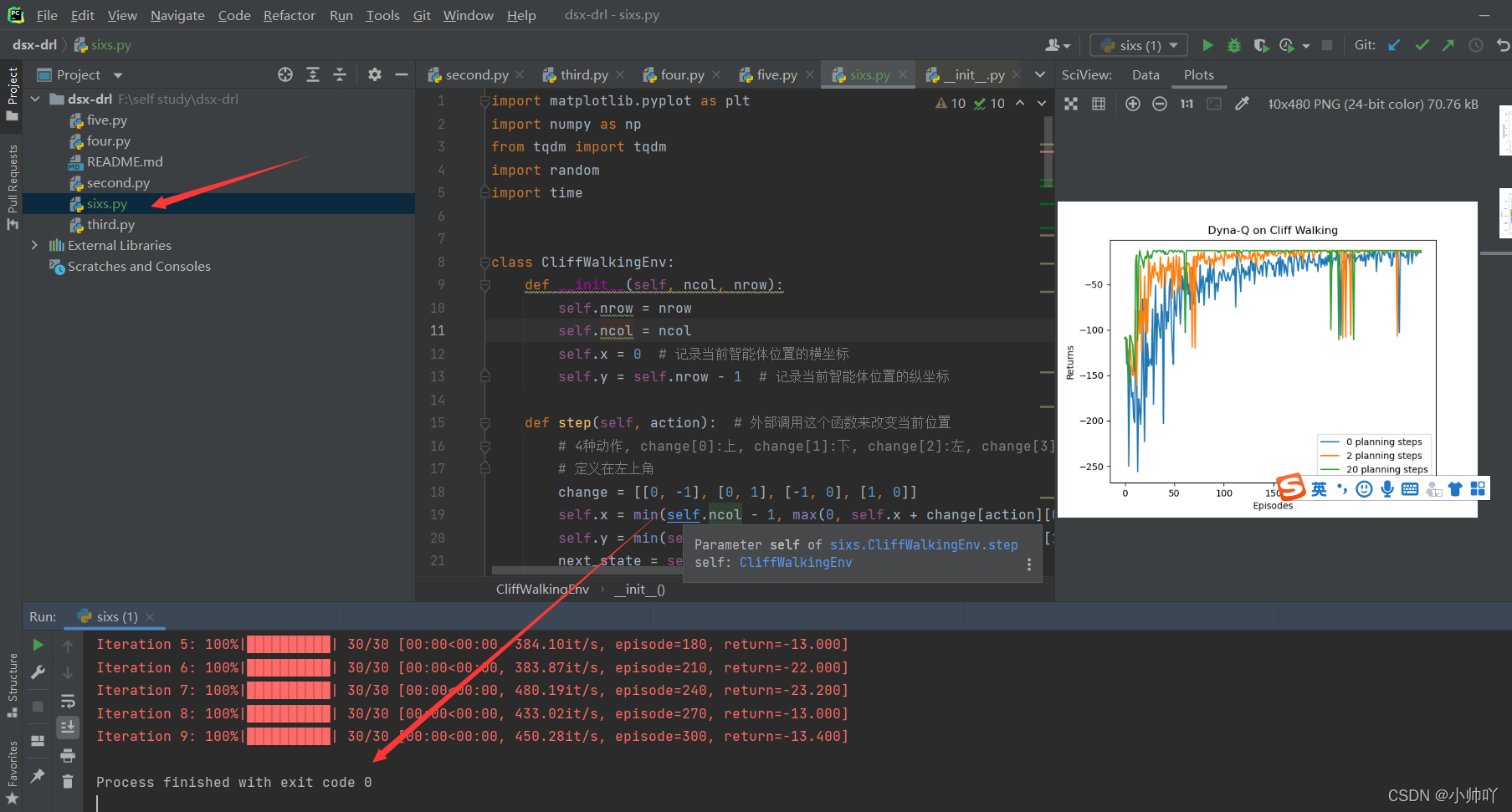Fold the CliffWalkingEnv class in gutter
Screen dimensions: 1512x812
tap(484, 263)
